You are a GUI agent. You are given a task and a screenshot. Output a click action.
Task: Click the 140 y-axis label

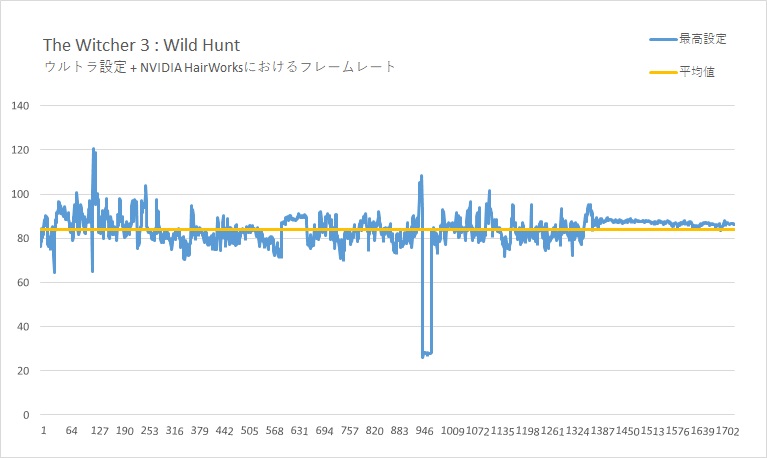pos(20,106)
